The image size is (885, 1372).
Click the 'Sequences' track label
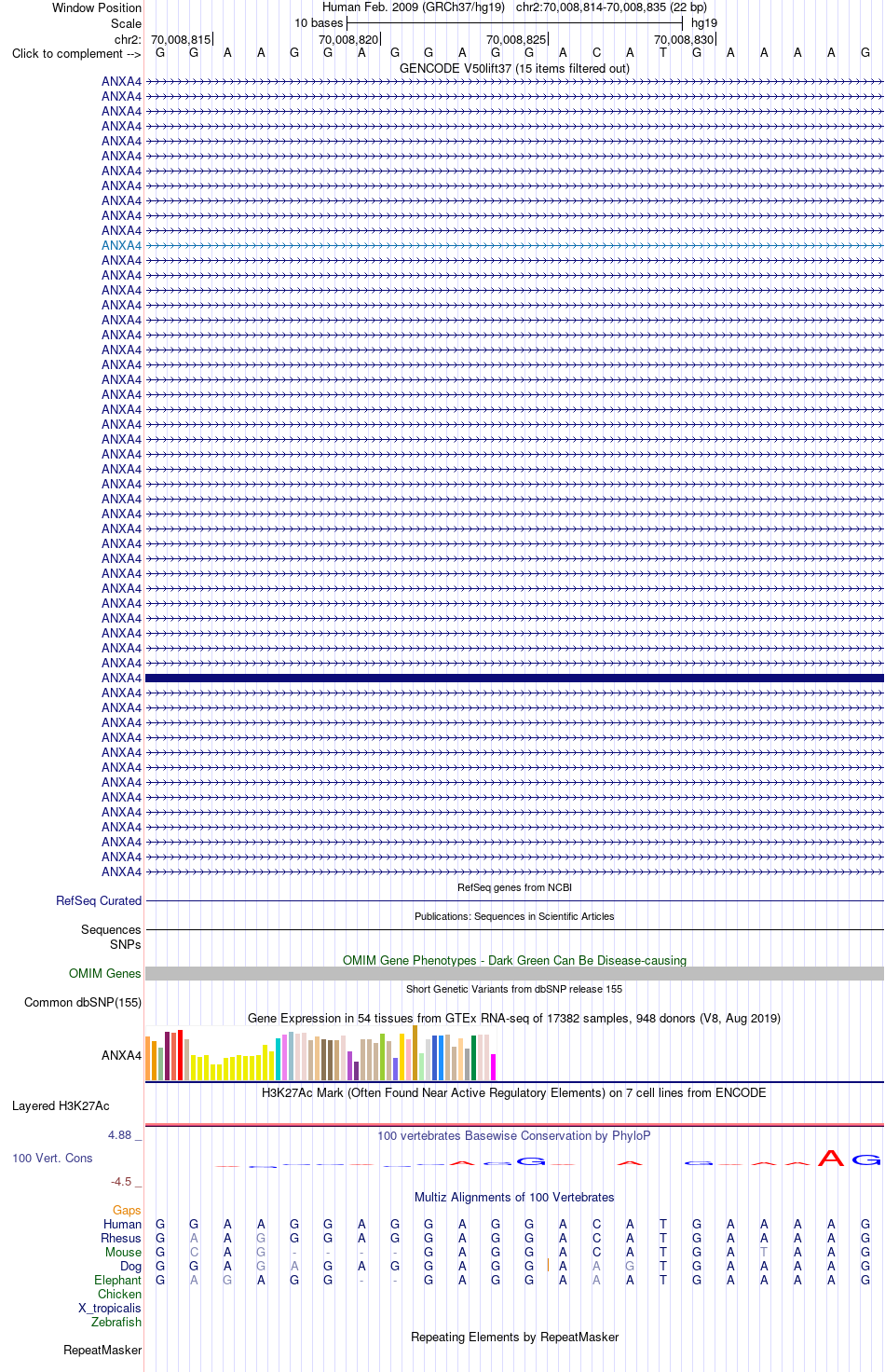point(111,929)
